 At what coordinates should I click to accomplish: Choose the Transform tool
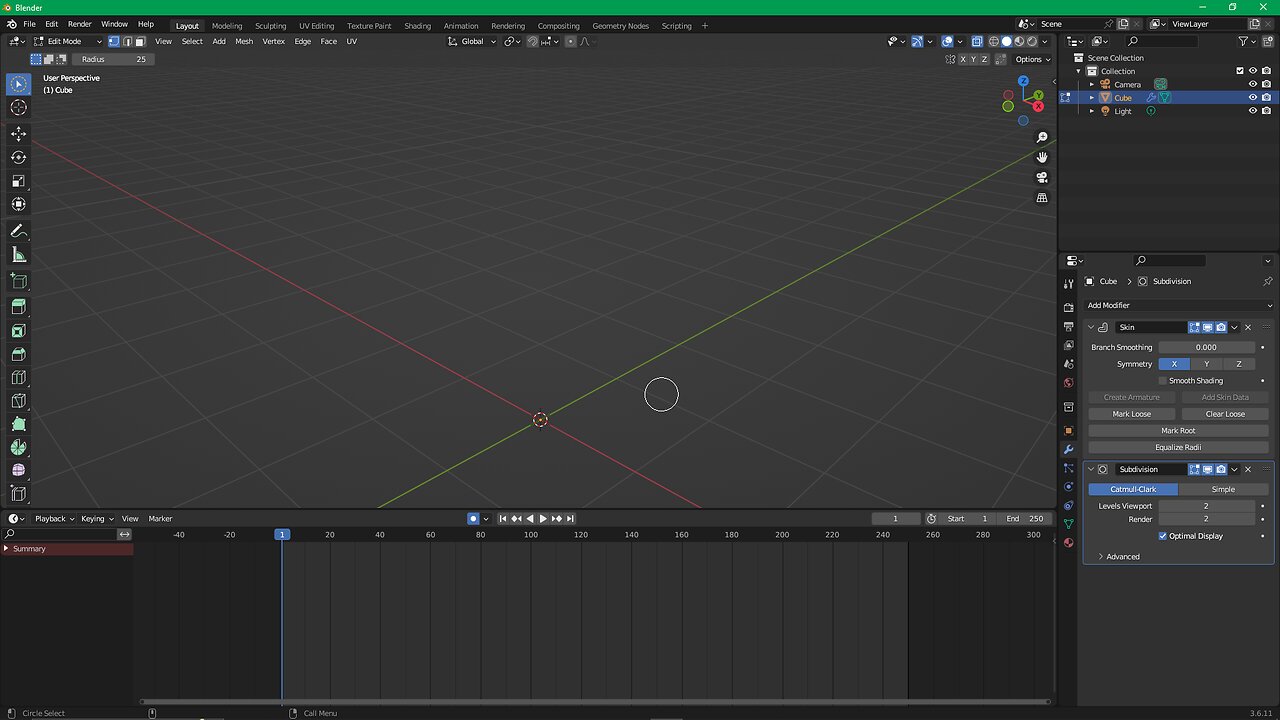coord(18,204)
